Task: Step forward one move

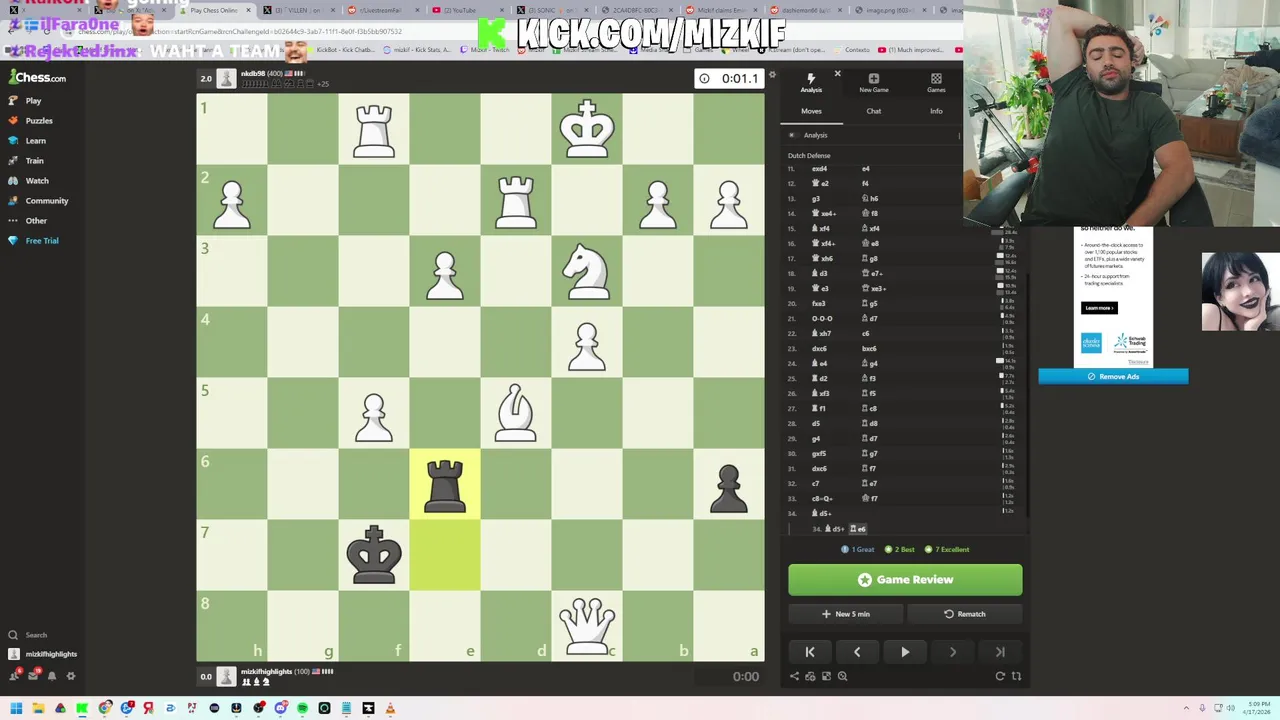Action: [953, 652]
